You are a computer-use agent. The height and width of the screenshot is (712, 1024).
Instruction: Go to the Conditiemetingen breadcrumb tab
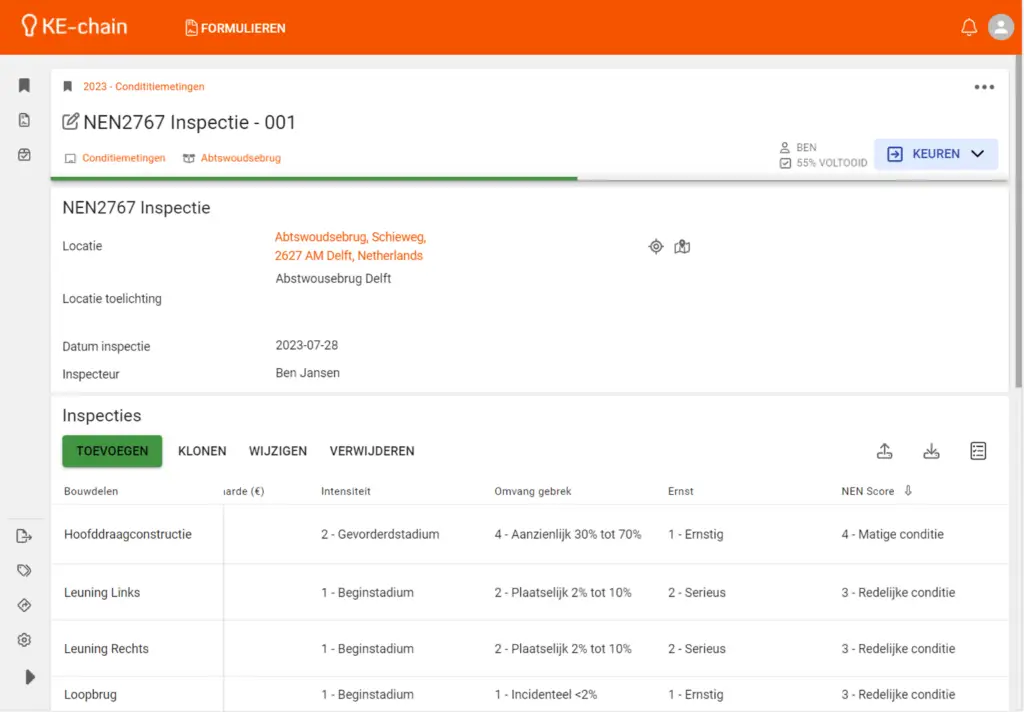click(x=123, y=158)
